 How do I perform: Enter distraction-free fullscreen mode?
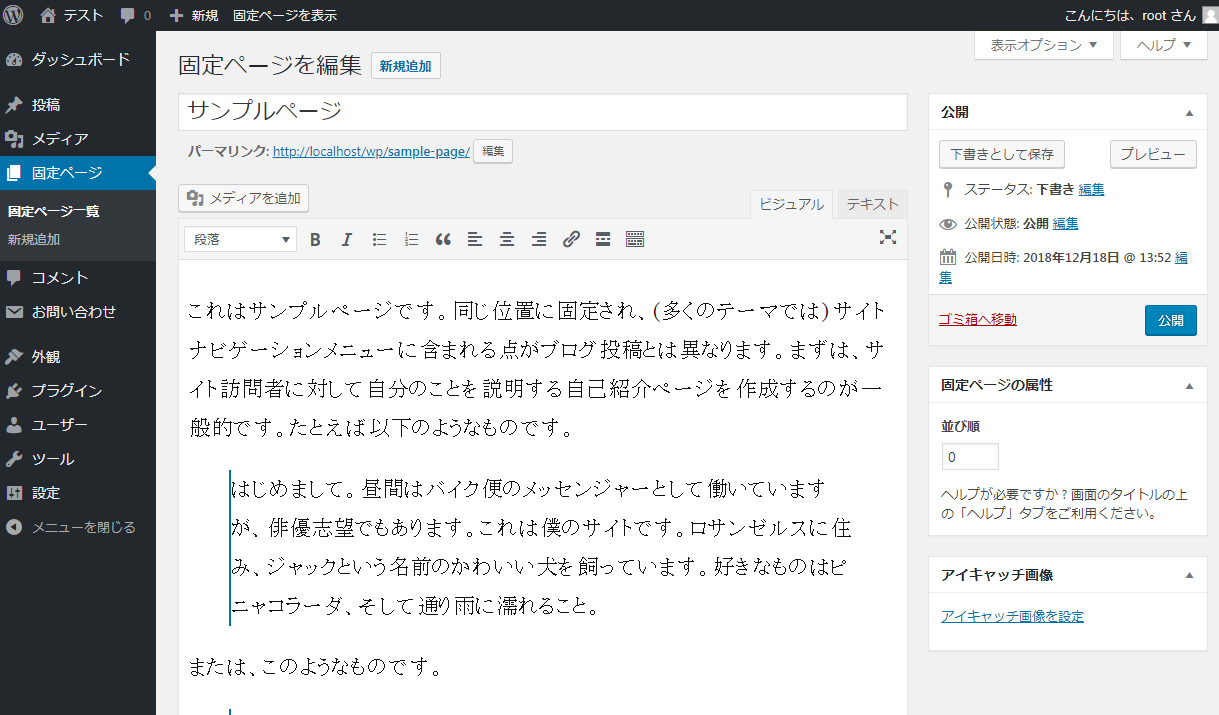(887, 237)
